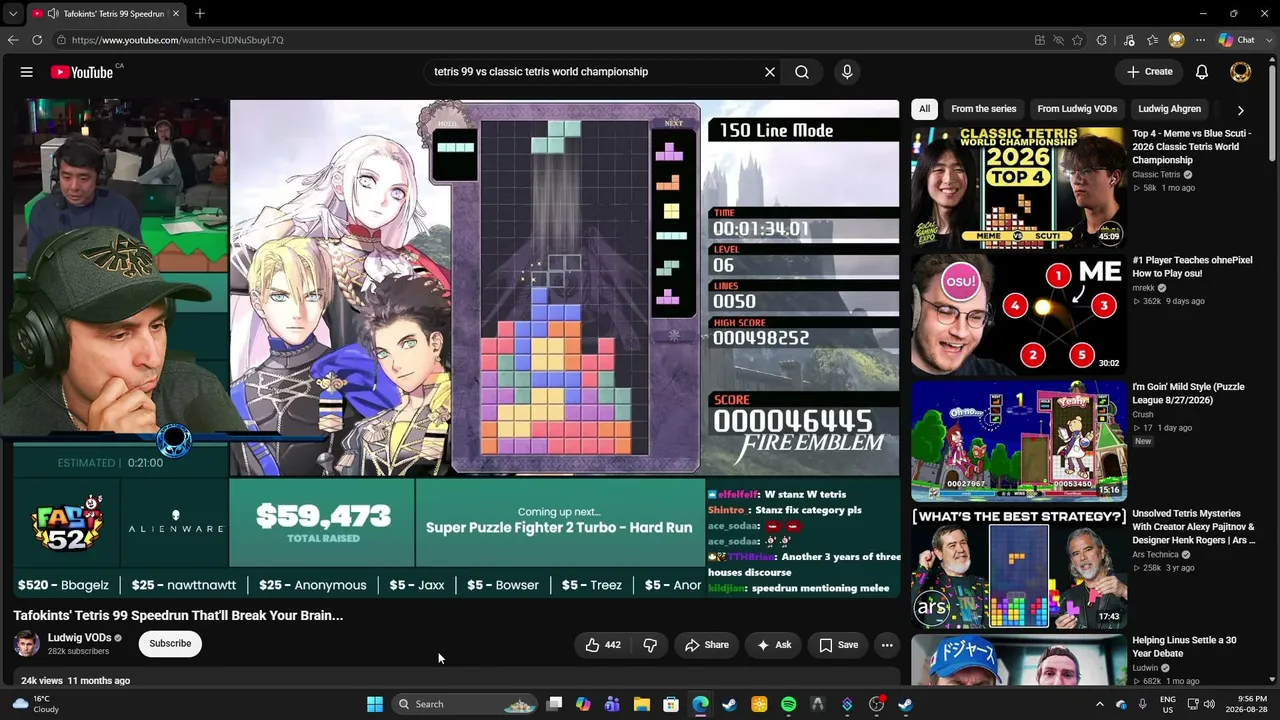1280x720 pixels.
Task: Click the Create button
Action: click(x=1149, y=72)
